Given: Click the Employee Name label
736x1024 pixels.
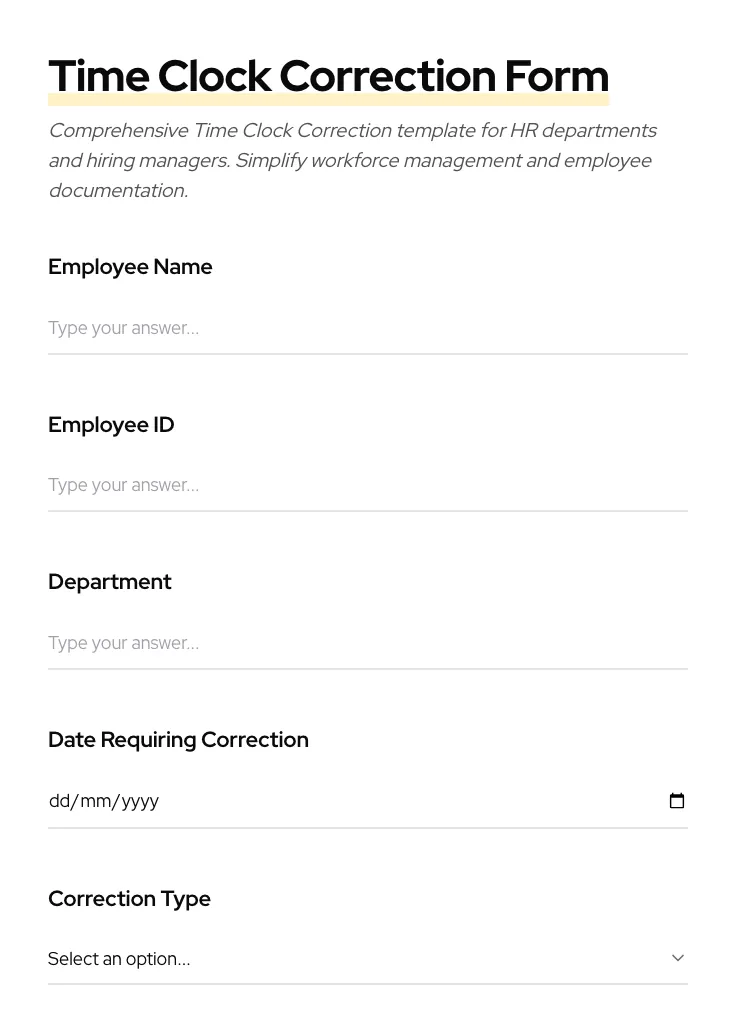Looking at the screenshot, I should click(130, 267).
